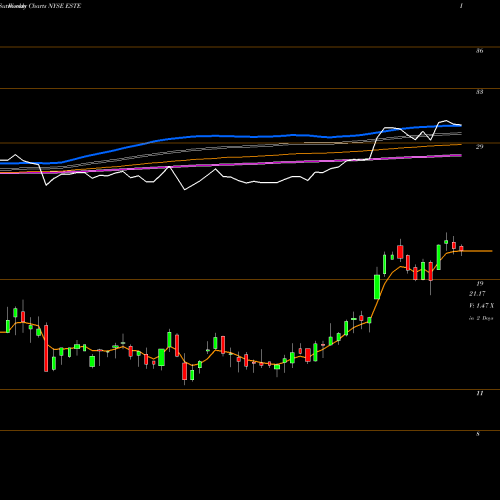Image resolution: width=500 pixels, height=500 pixels.
Task: Click the price axis label 11
Action: [479, 393]
